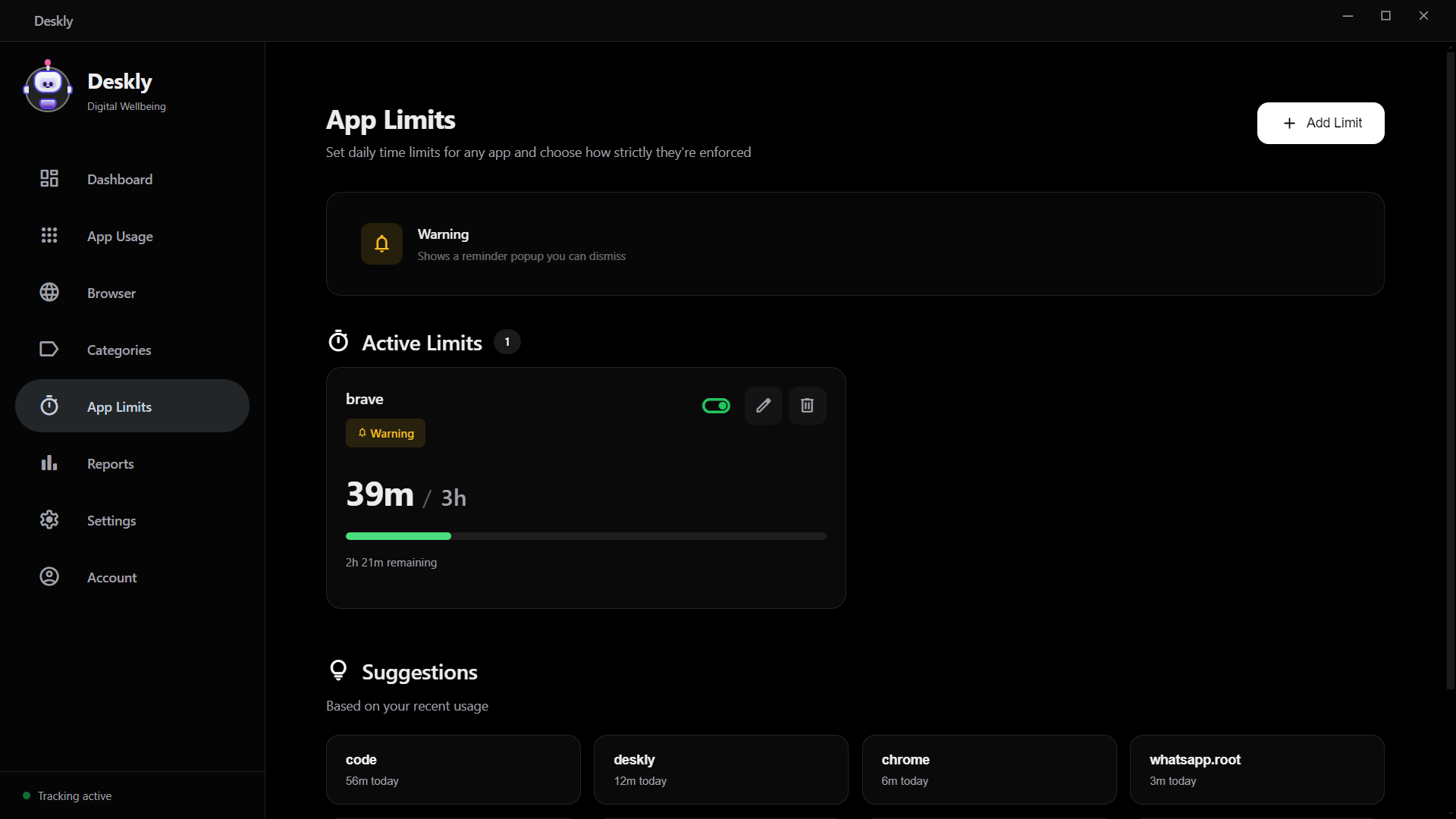Viewport: 1456px width, 819px height.
Task: Edit the brave limit with pencil icon
Action: click(x=763, y=406)
